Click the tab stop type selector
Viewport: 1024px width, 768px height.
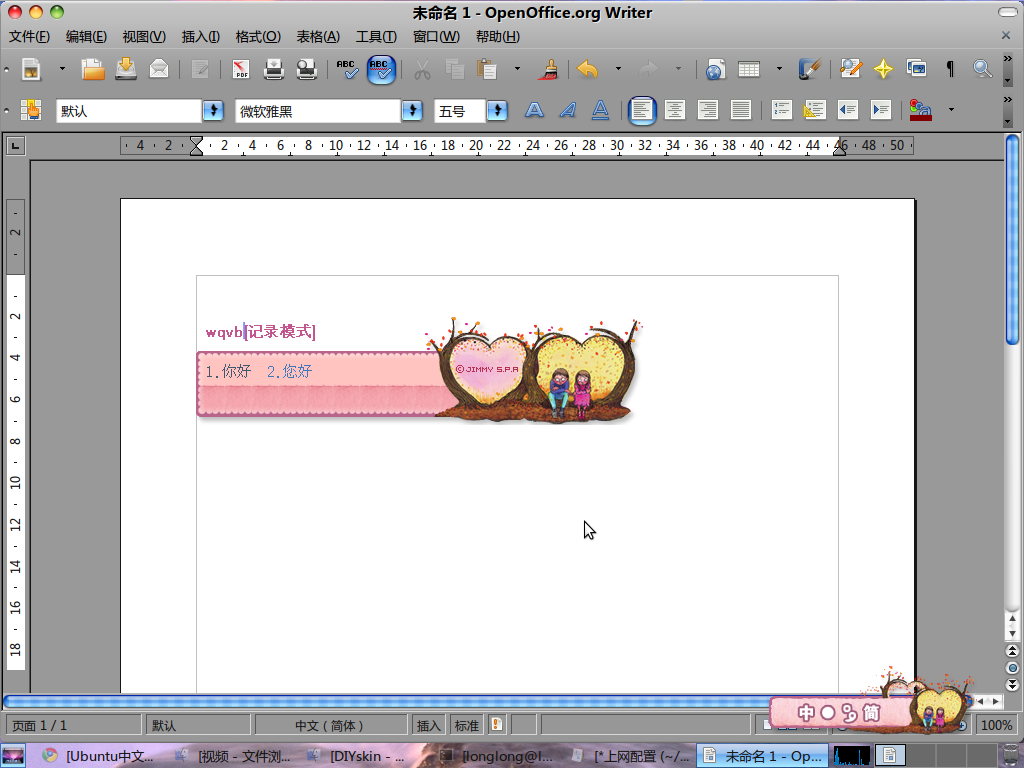tap(16, 145)
